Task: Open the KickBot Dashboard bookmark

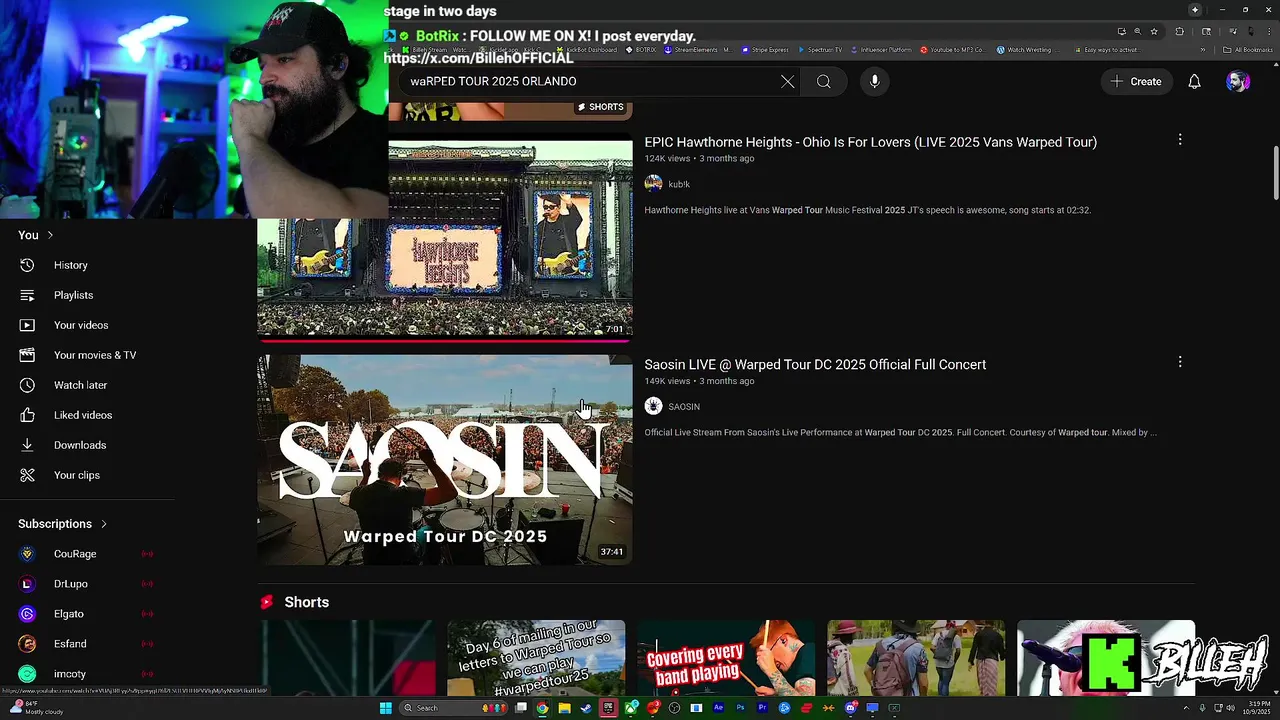Action: 586,50
